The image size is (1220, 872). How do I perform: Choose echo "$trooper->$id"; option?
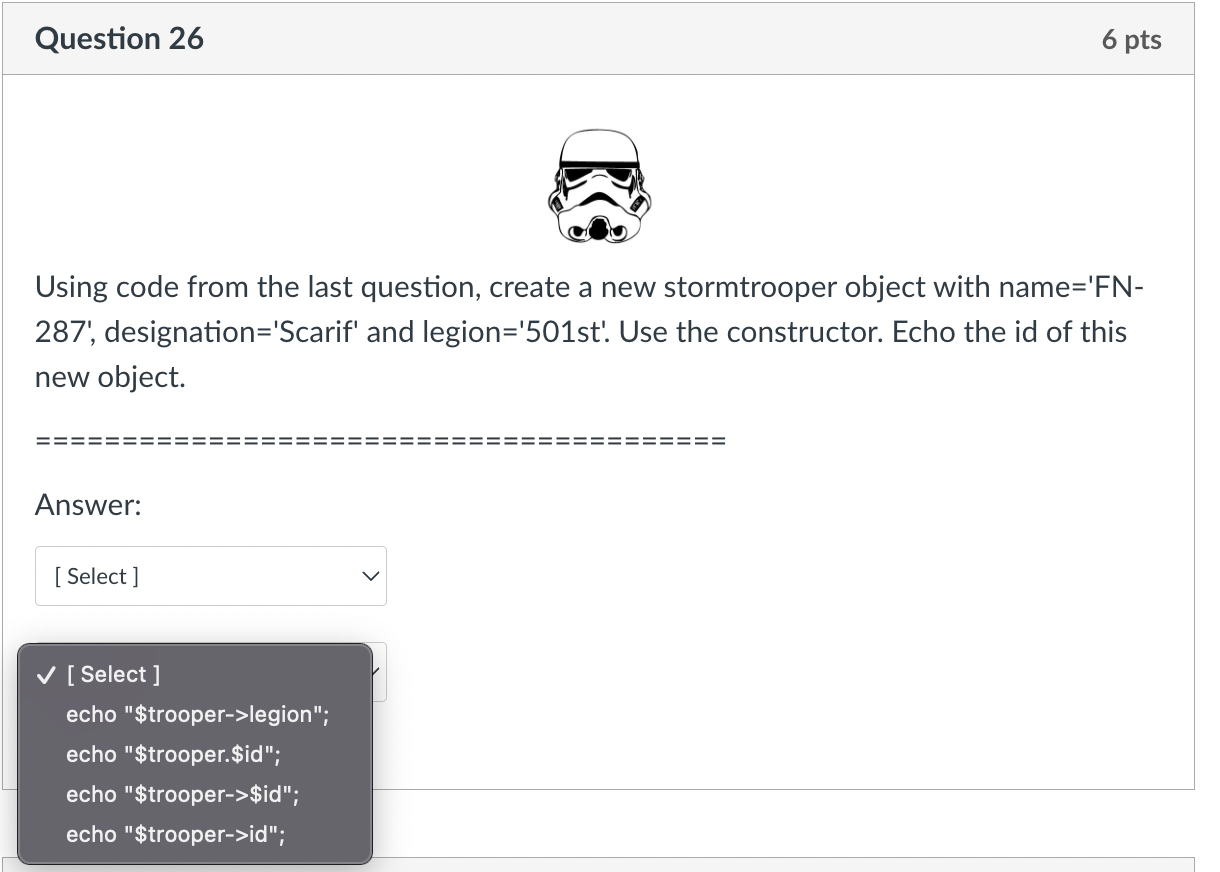tap(195, 794)
